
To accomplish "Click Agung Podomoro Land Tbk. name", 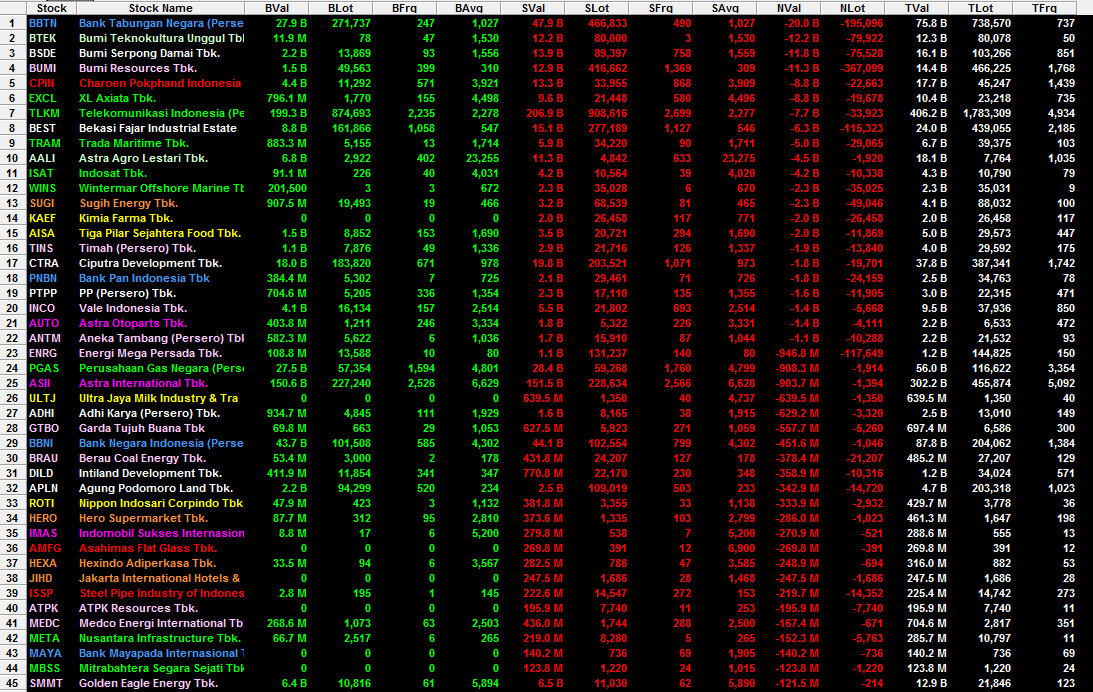I will [x=155, y=489].
